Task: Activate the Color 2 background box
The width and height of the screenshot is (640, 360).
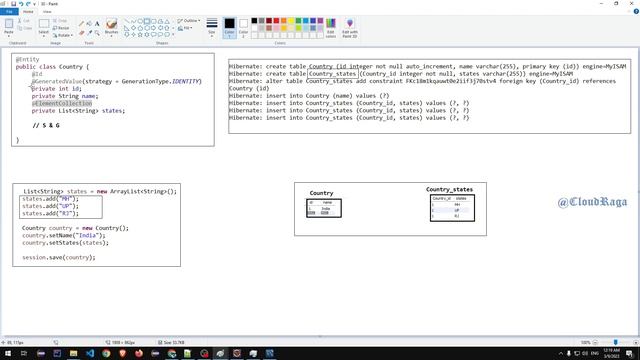Action: (x=243, y=28)
